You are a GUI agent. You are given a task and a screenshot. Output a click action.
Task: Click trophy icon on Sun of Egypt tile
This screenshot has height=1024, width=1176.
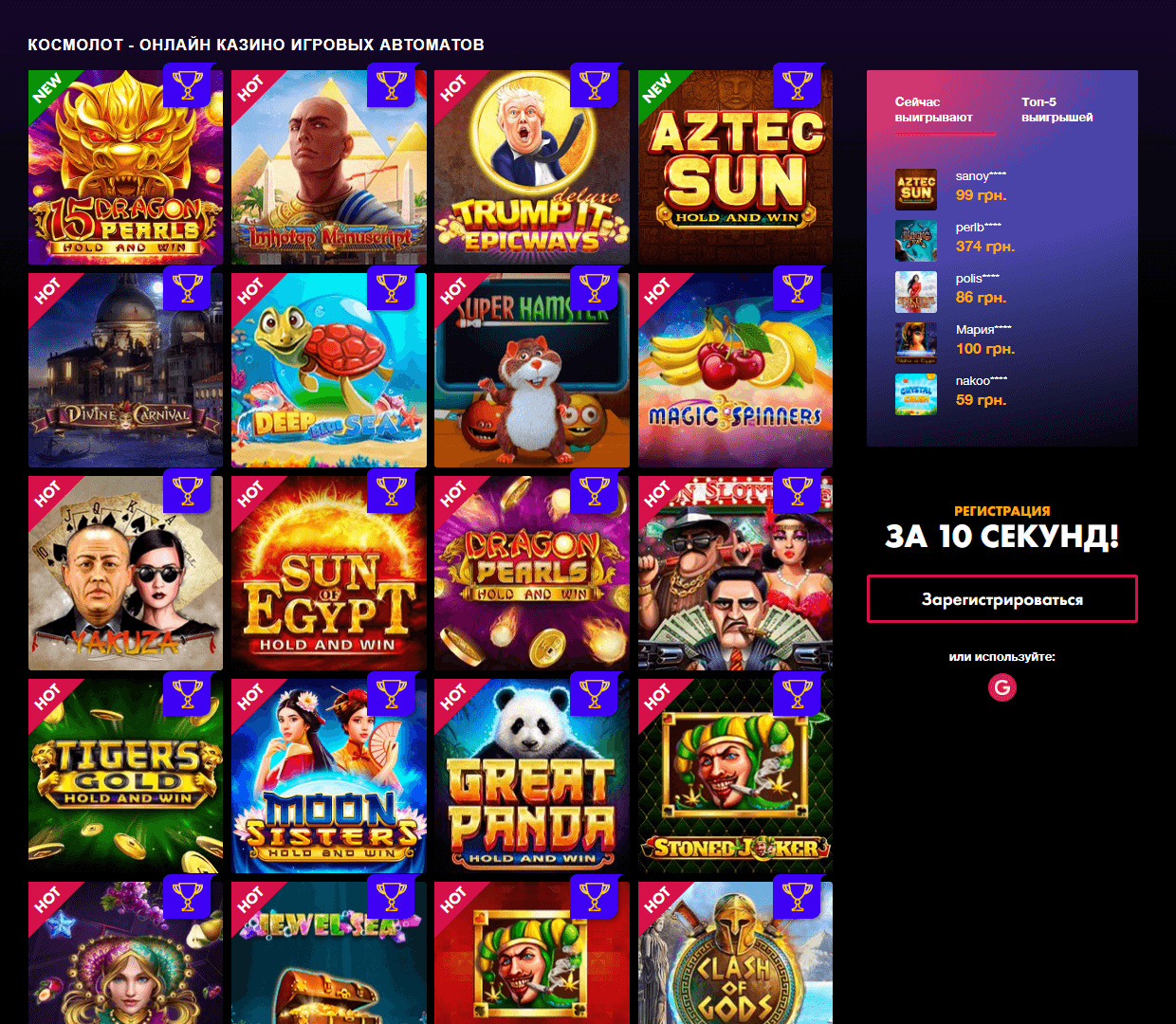pyautogui.click(x=391, y=492)
